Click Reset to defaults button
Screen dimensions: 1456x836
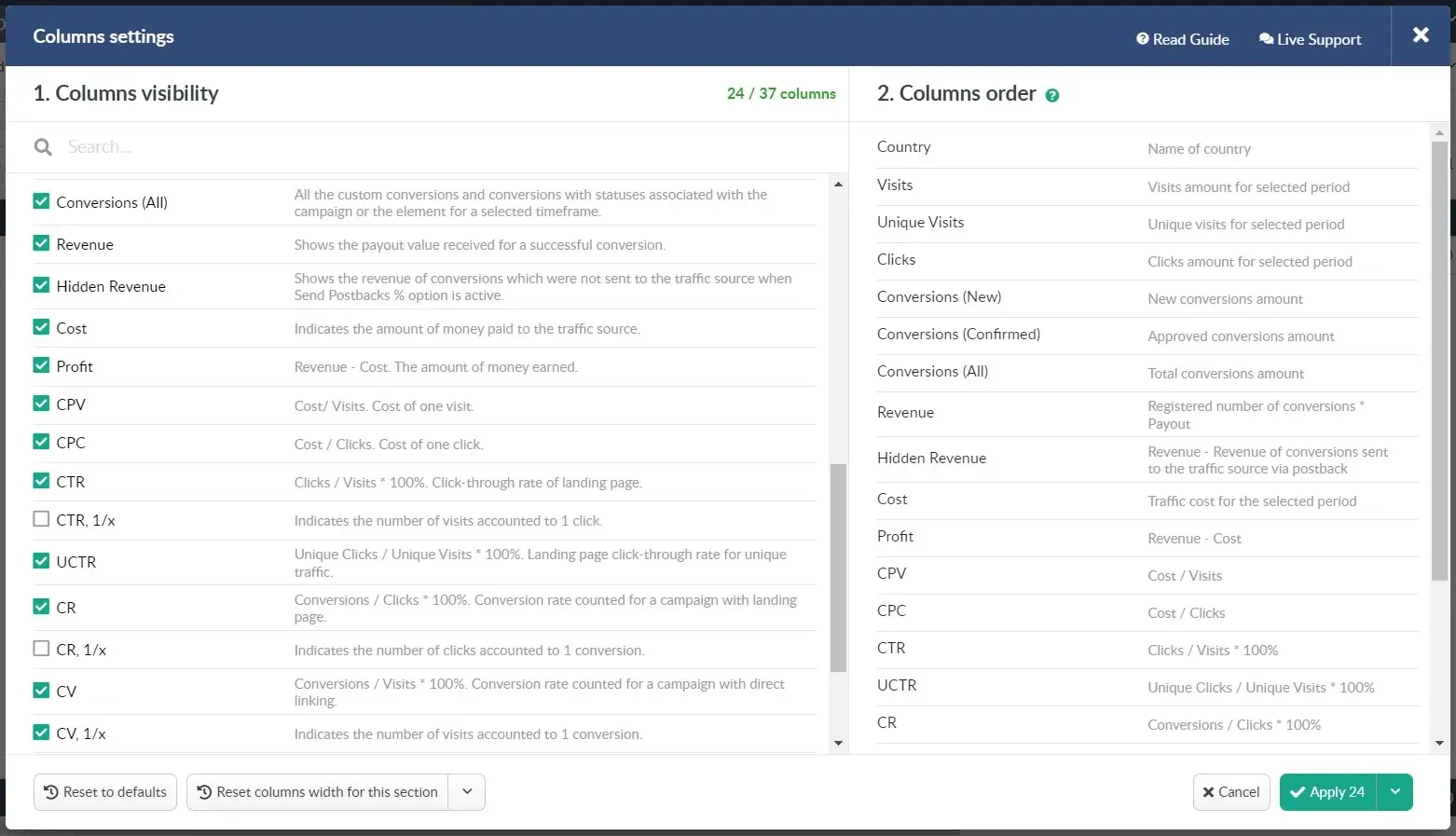pos(105,792)
